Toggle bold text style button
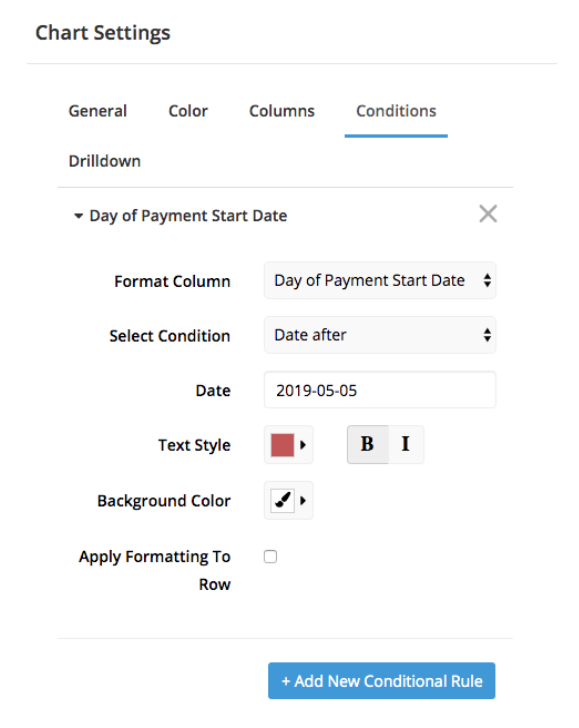579x728 pixels. 367,444
